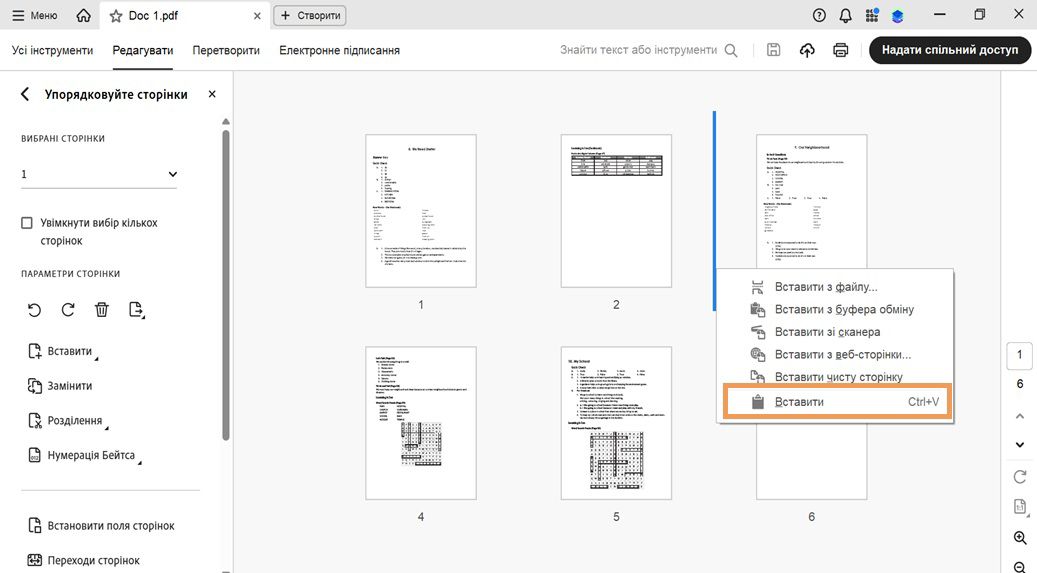Save the document with floppy icon
Viewport: 1037px width, 573px height.
coord(773,50)
